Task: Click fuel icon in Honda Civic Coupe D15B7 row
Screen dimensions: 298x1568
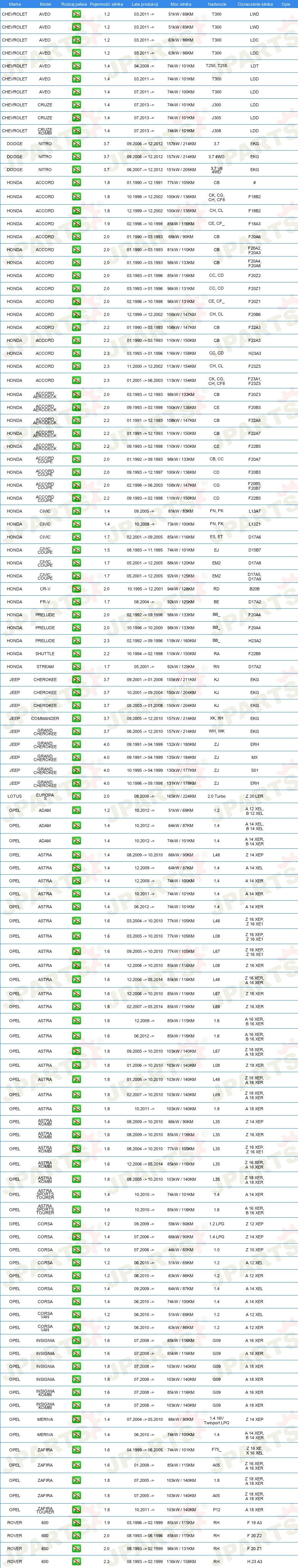Action: pyautogui.click(x=76, y=550)
